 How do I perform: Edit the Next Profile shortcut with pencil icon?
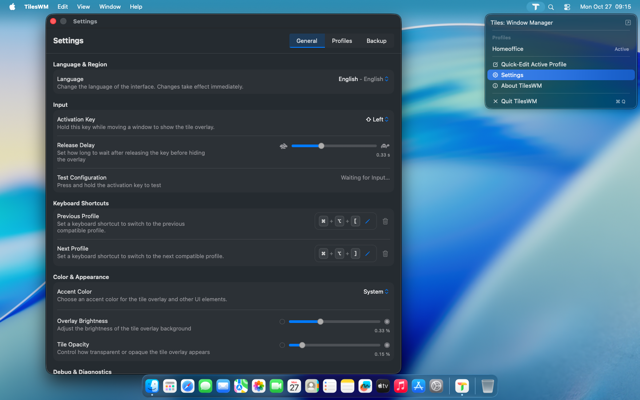click(x=367, y=253)
